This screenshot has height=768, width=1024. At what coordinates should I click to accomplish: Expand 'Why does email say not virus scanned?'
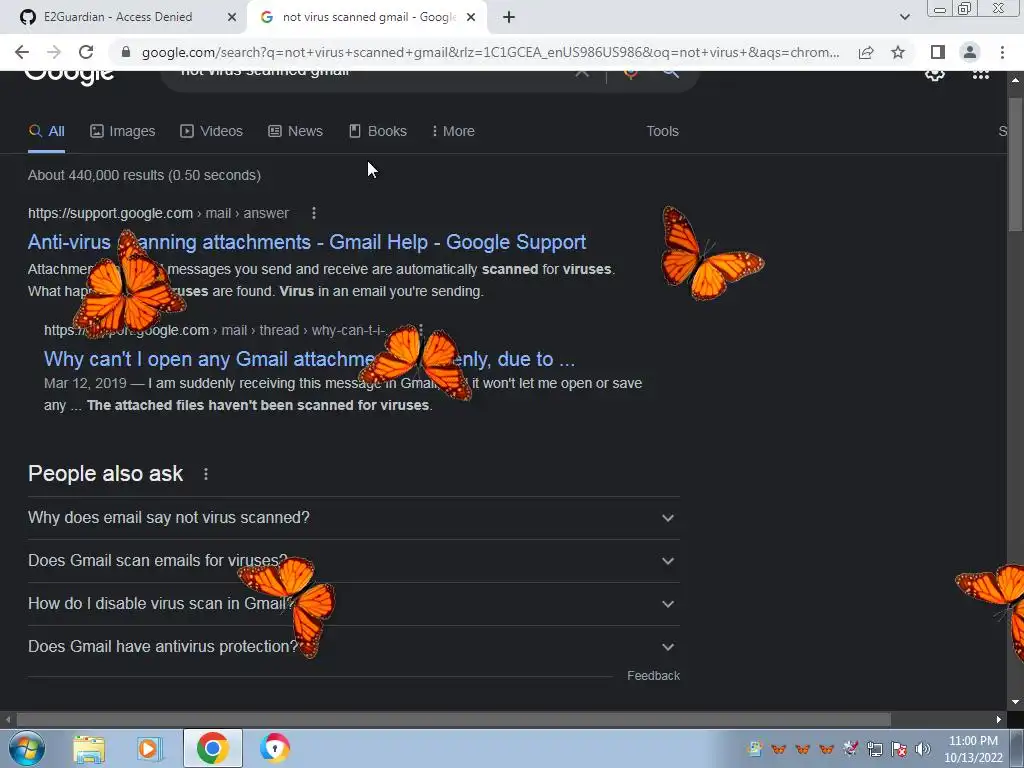click(x=354, y=518)
